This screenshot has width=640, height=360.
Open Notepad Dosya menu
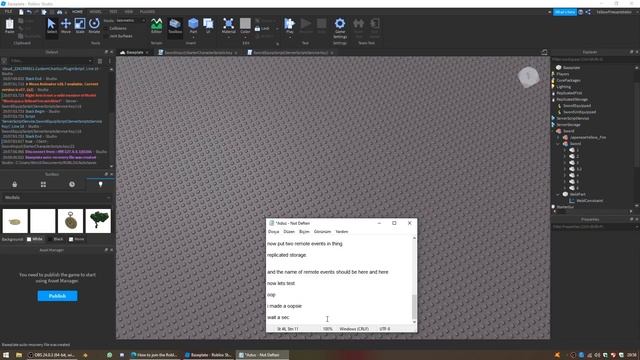point(273,232)
